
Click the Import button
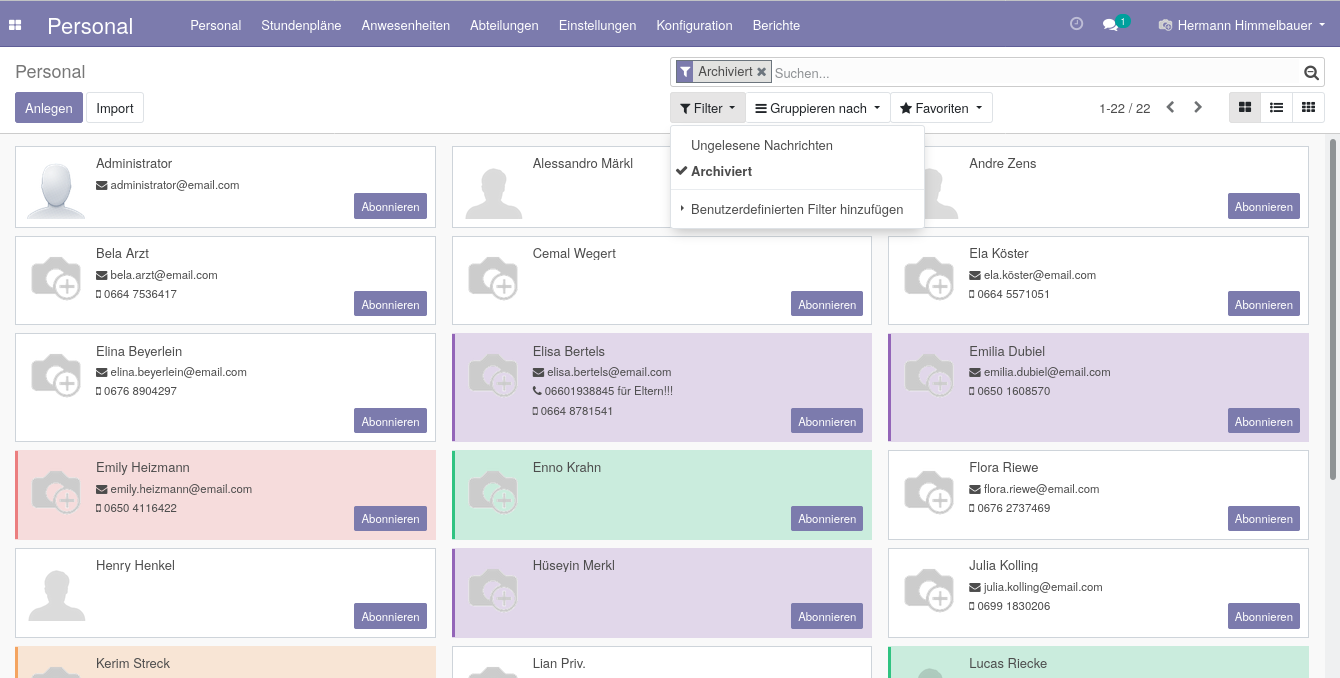tap(115, 108)
